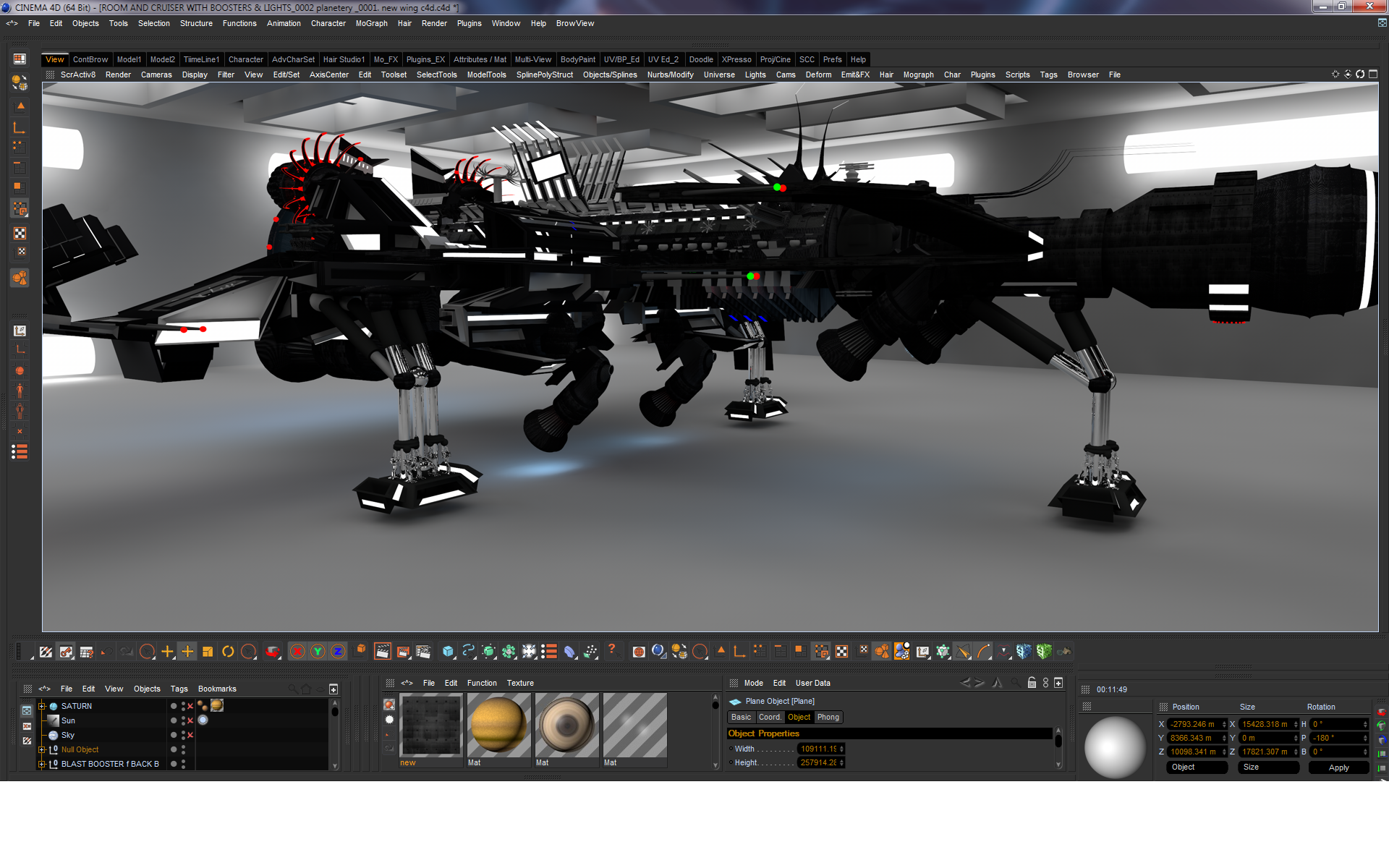The width and height of the screenshot is (1389, 868).
Task: Open the Hair Studio1 layout tab
Action: 344,59
